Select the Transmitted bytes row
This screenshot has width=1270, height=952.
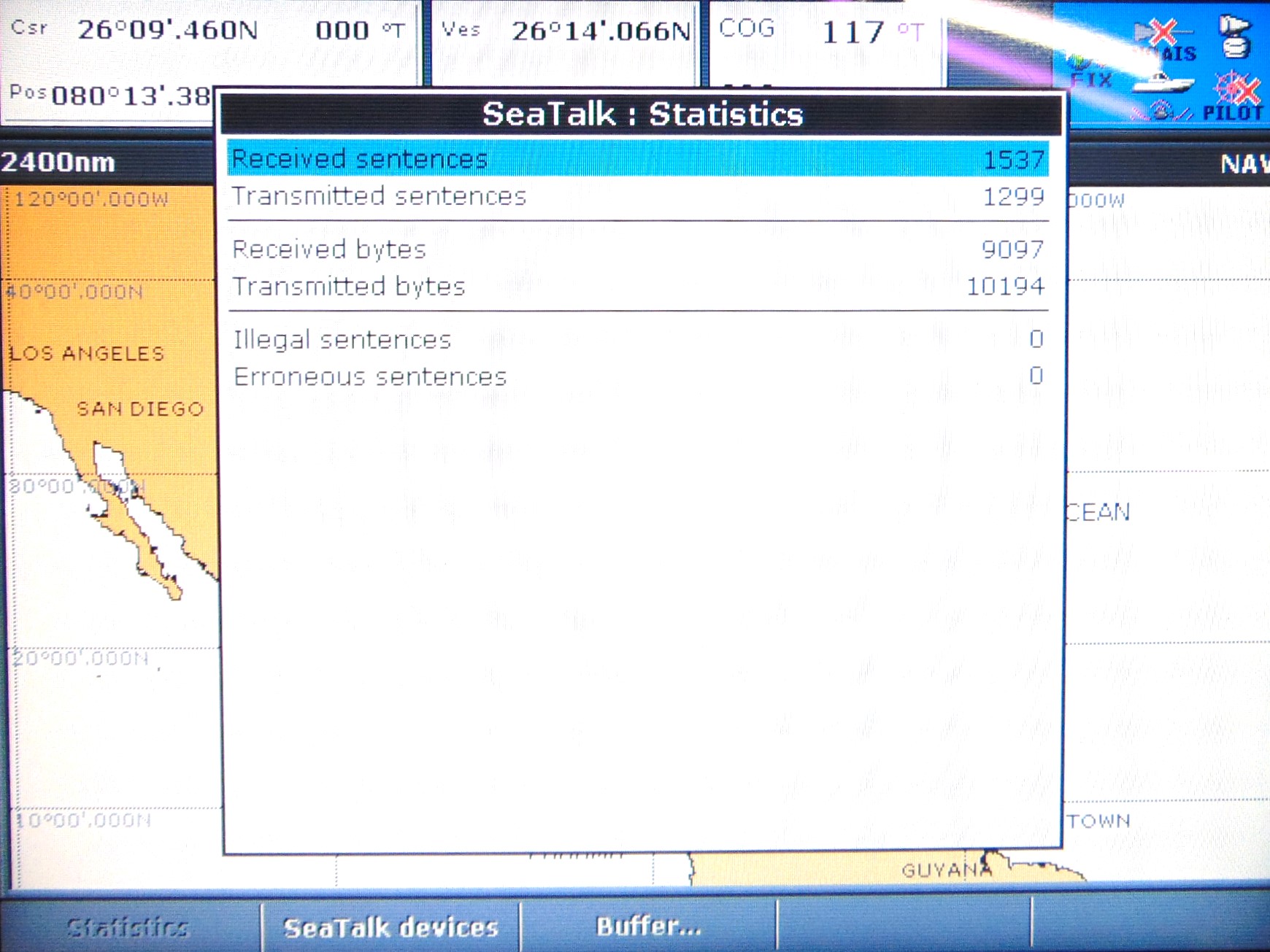point(638,286)
